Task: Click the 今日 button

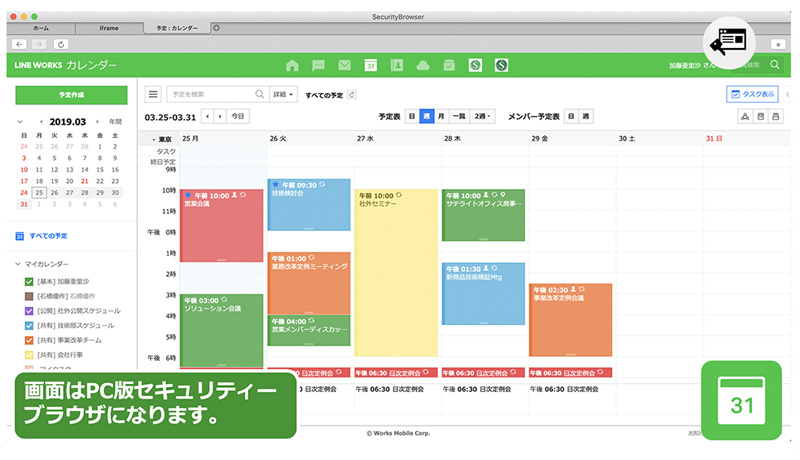Action: [x=238, y=116]
